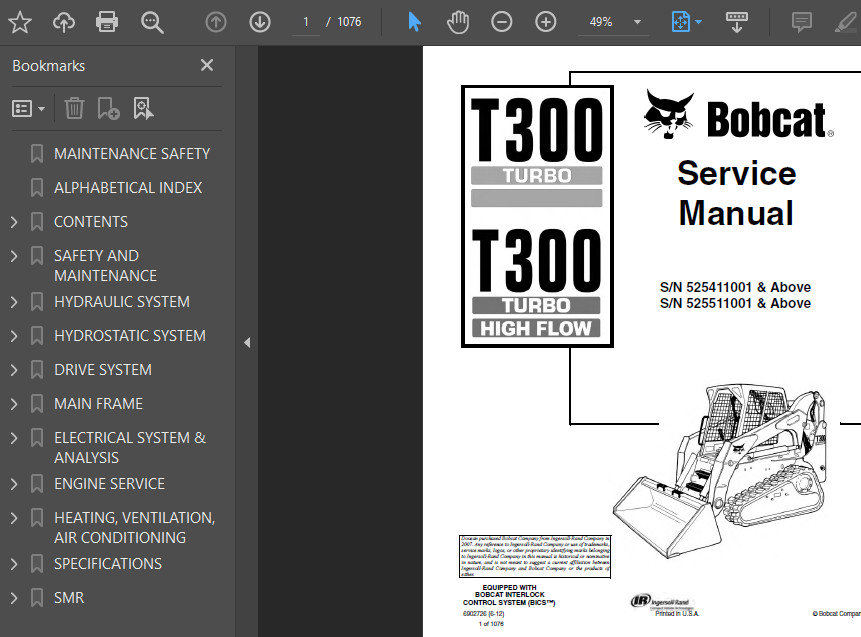Viewport: 861px width, 637px height.
Task: Click the page number input field
Action: point(306,23)
